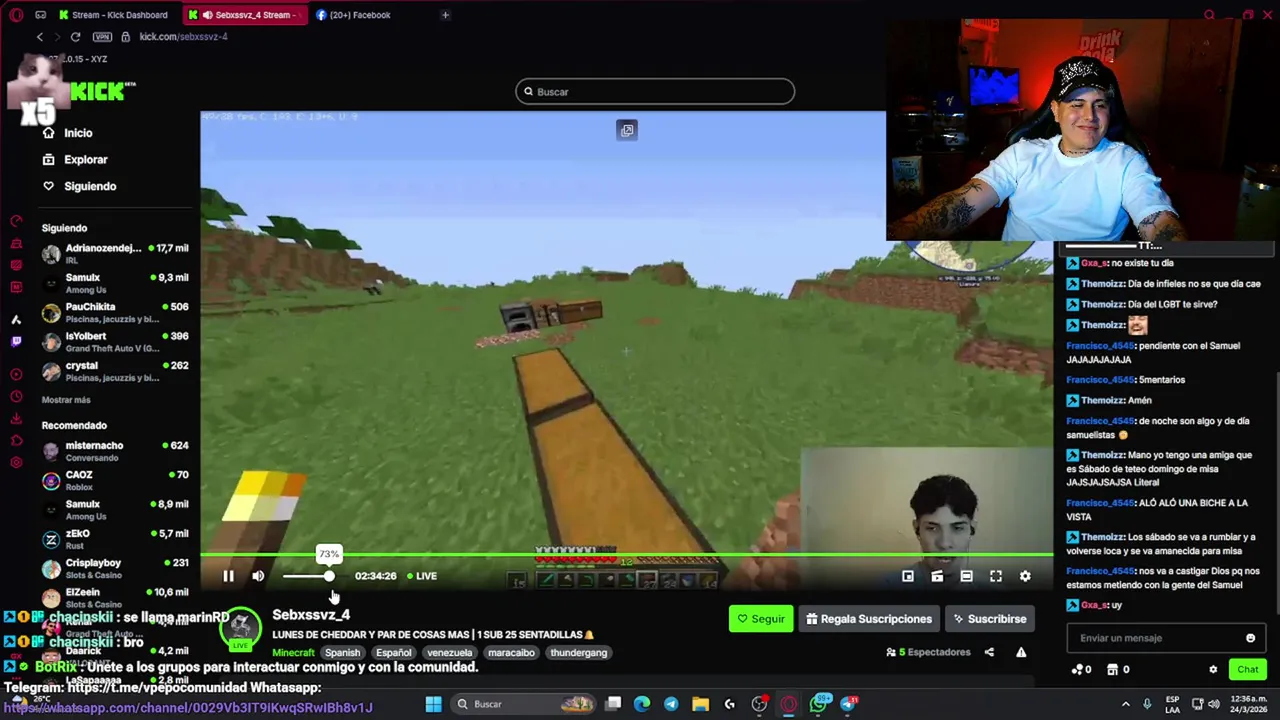The width and height of the screenshot is (1280, 720).
Task: Click the Minecraft category link
Action: 293,653
